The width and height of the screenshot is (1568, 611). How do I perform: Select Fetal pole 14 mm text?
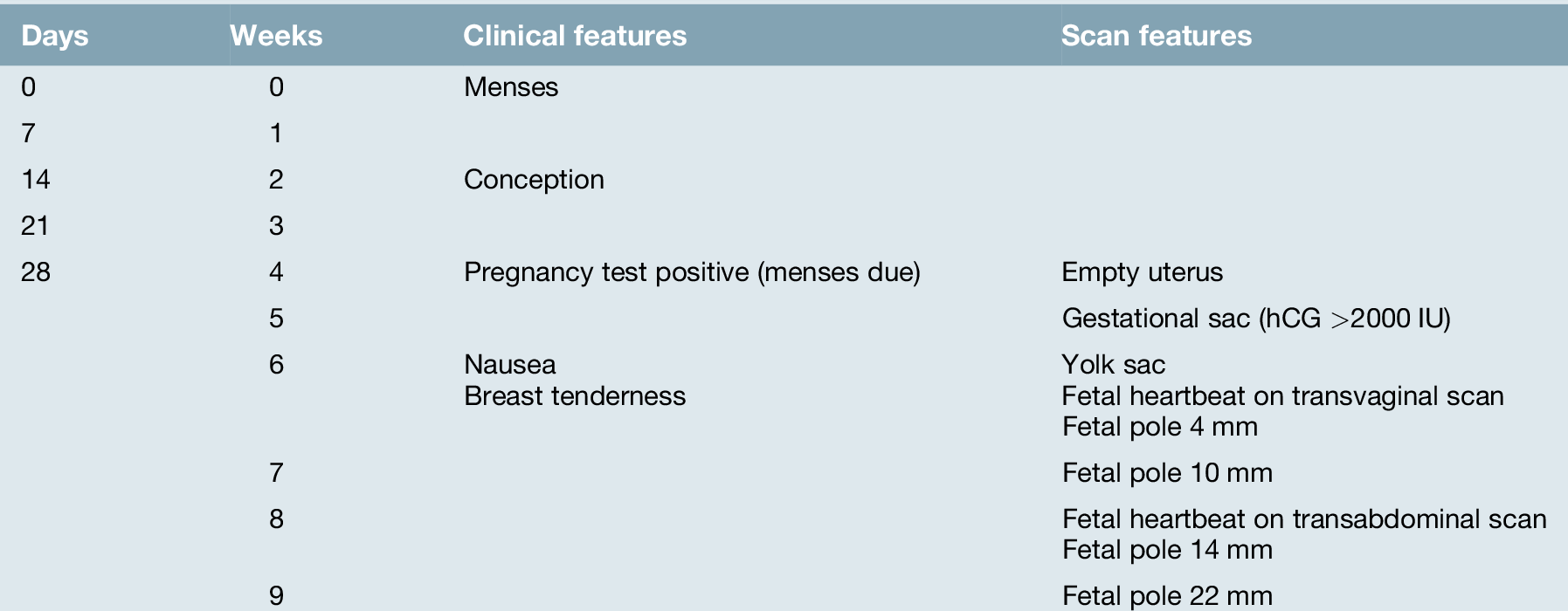[1166, 550]
